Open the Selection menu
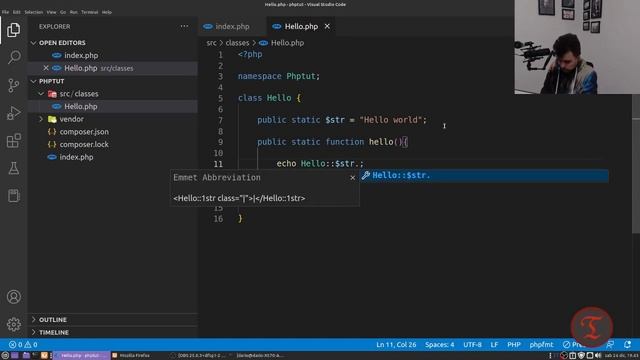Viewport: 640px width, 360px height. click(33, 12)
